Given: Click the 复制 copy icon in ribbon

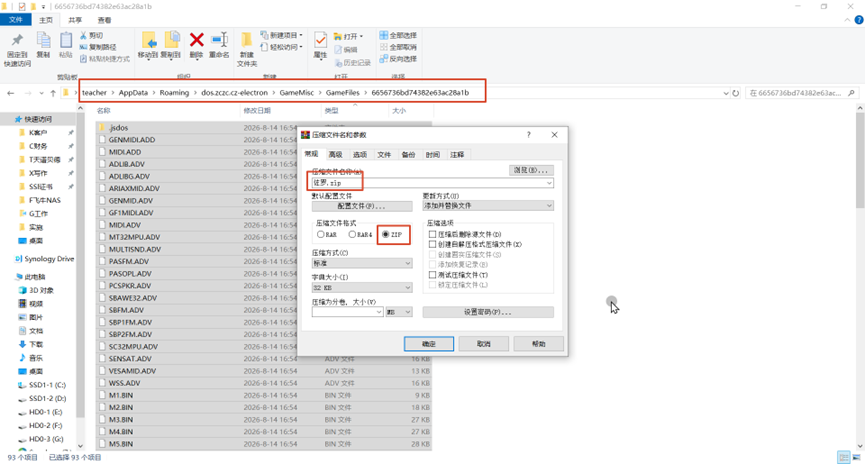Looking at the screenshot, I should 43,40.
